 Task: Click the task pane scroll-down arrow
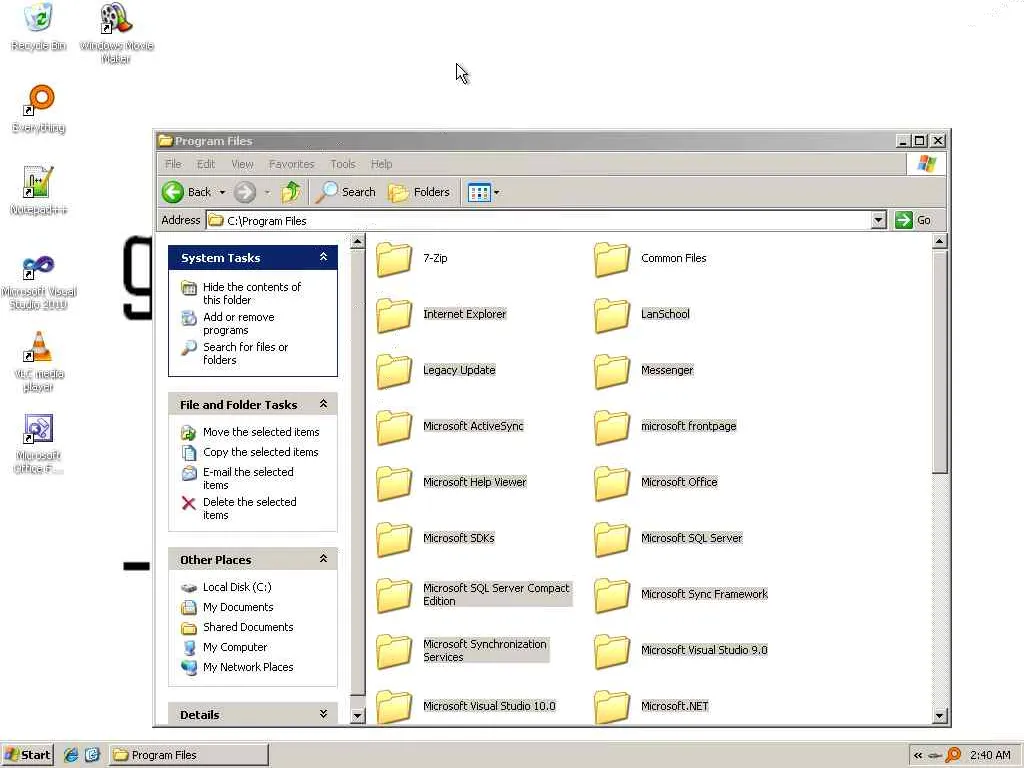click(x=357, y=716)
